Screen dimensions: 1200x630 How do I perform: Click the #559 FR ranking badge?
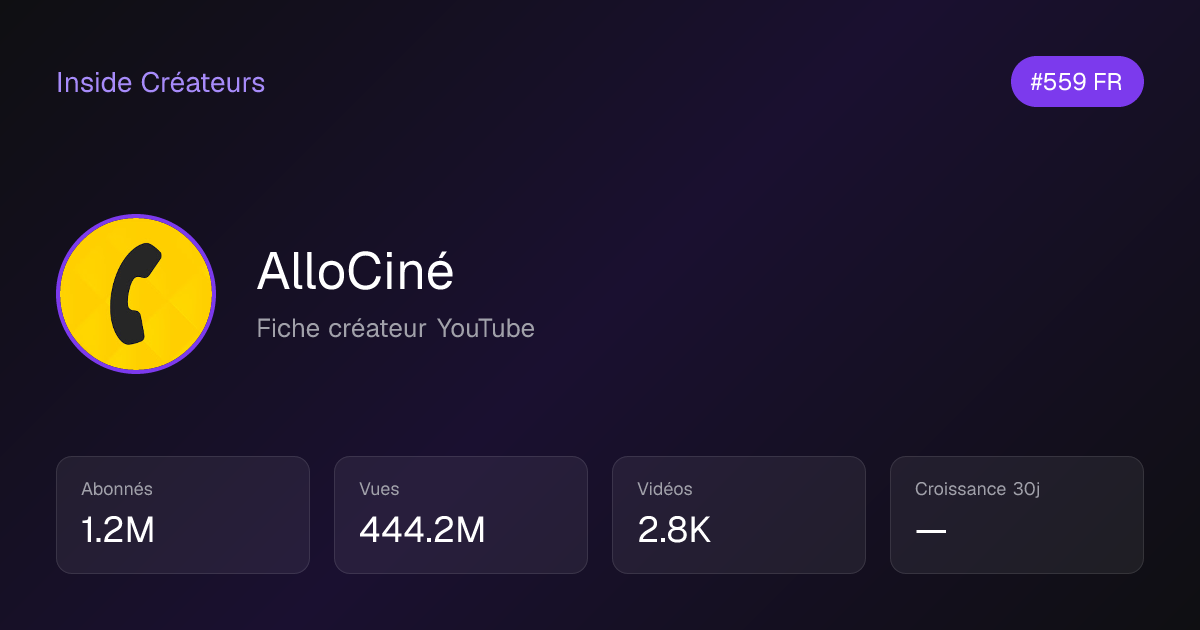pos(1077,82)
